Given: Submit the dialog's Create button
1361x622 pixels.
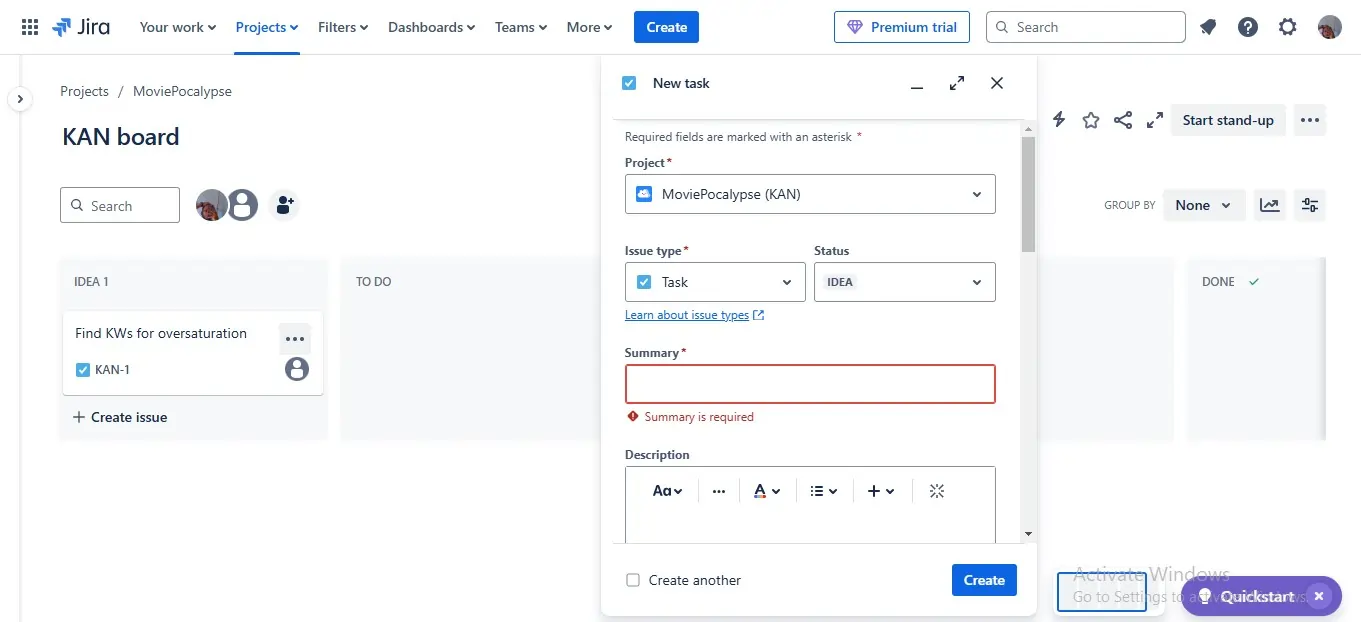Looking at the screenshot, I should (984, 580).
